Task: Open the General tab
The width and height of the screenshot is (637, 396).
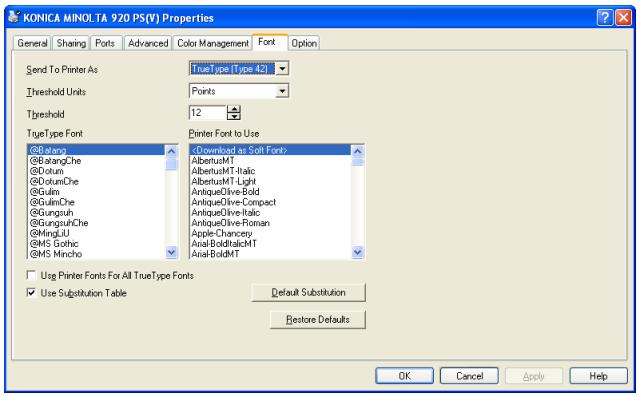Action: [x=32, y=43]
